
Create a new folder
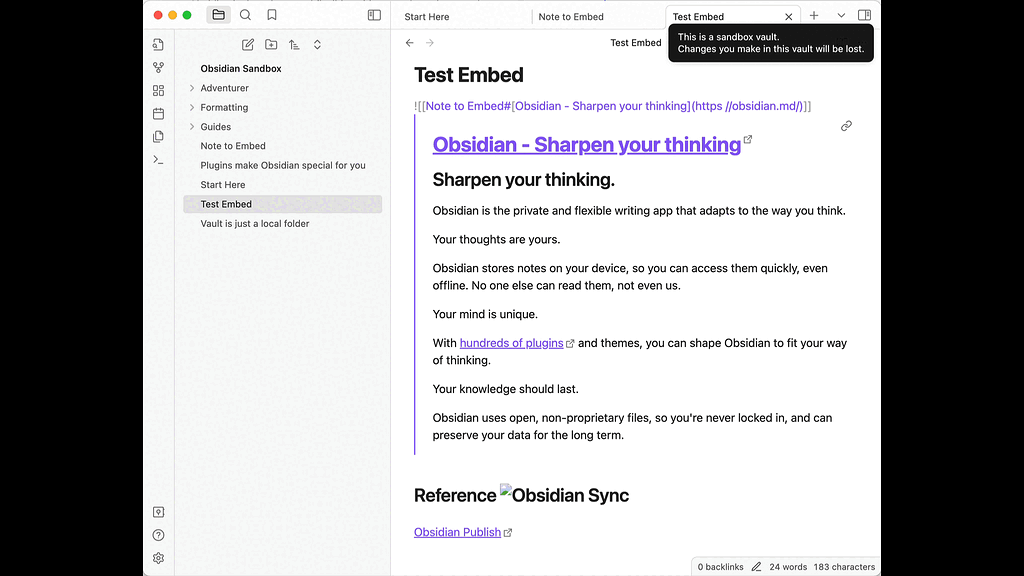coord(271,44)
